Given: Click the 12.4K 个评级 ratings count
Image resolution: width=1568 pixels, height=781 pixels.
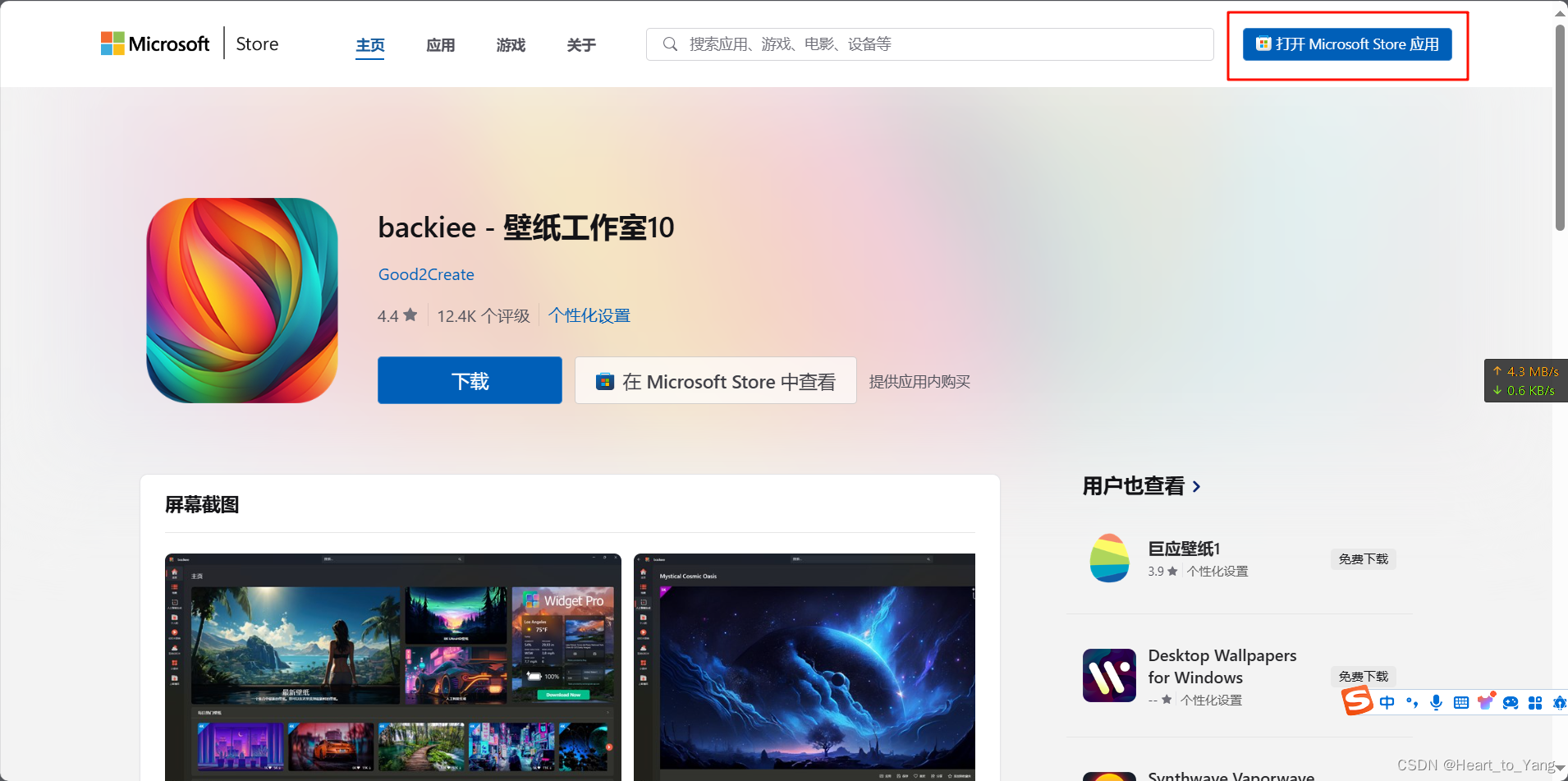Looking at the screenshot, I should point(483,316).
